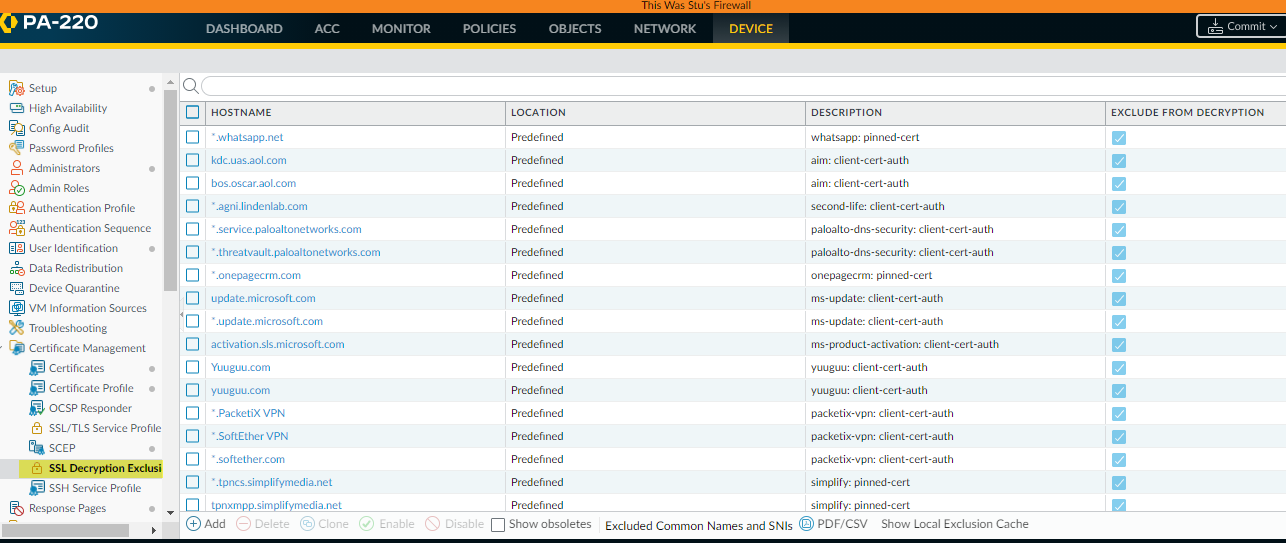Screen dimensions: 1286x543
Task: Switch to the POLICIES tab
Action: pos(489,28)
